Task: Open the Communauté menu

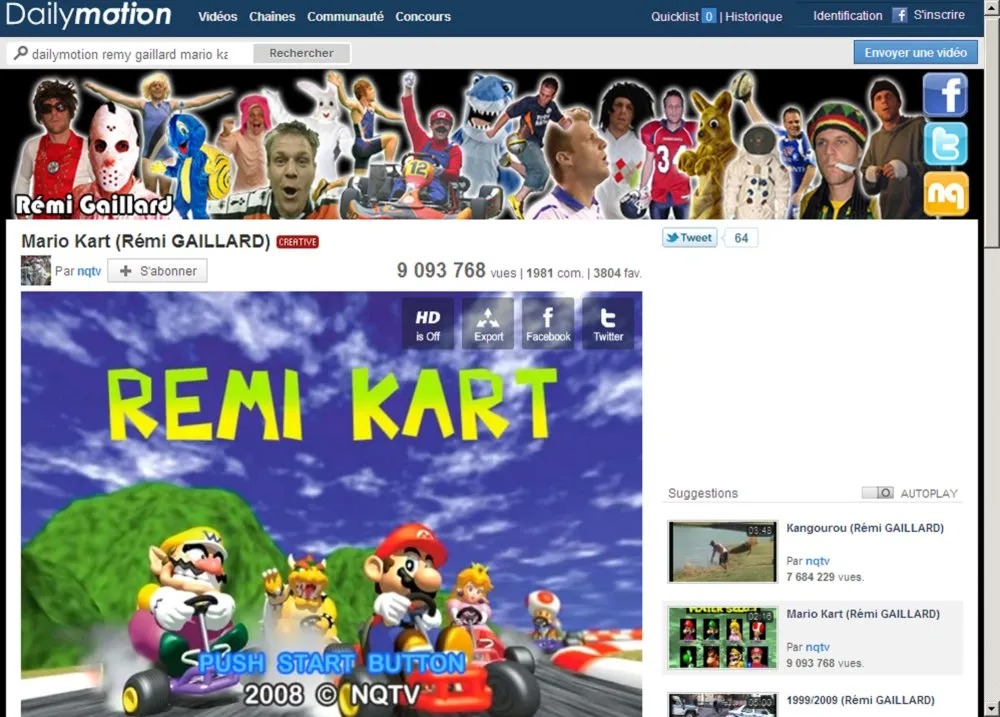Action: [x=346, y=17]
